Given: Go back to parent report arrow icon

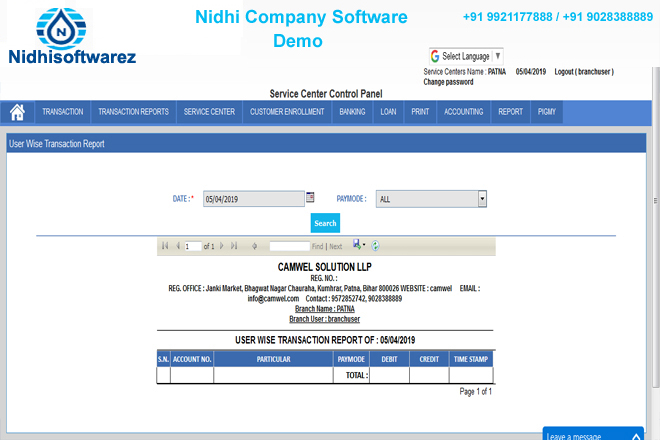Looking at the screenshot, I should [x=254, y=246].
